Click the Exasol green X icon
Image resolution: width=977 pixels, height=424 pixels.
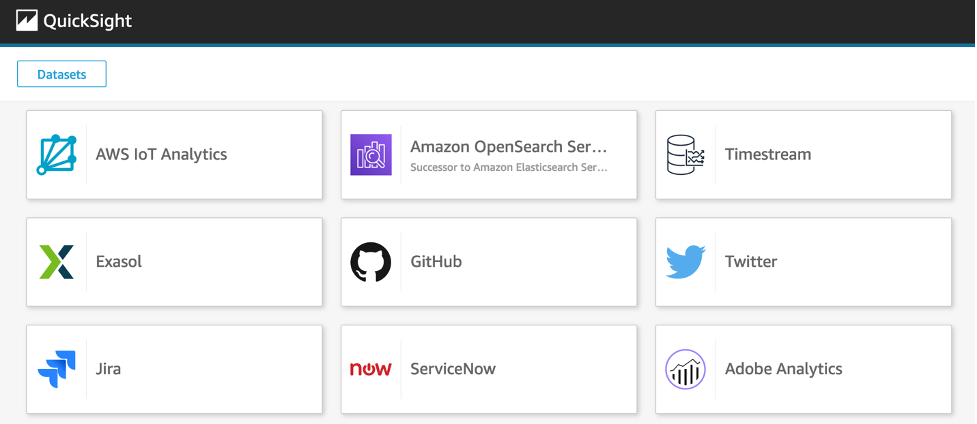[x=56, y=262]
